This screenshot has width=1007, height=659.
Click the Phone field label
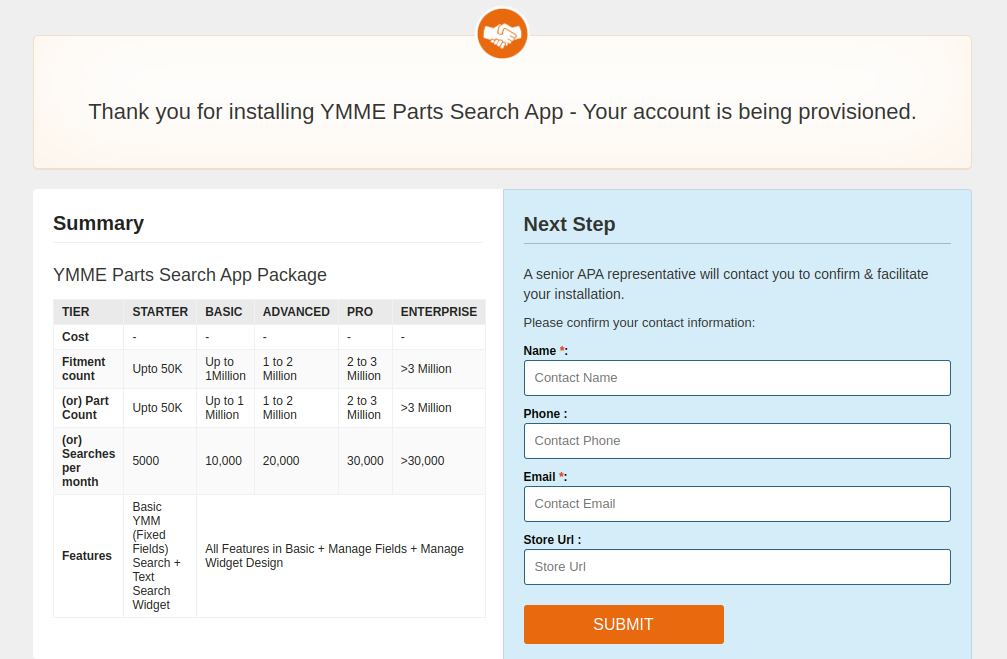click(545, 414)
